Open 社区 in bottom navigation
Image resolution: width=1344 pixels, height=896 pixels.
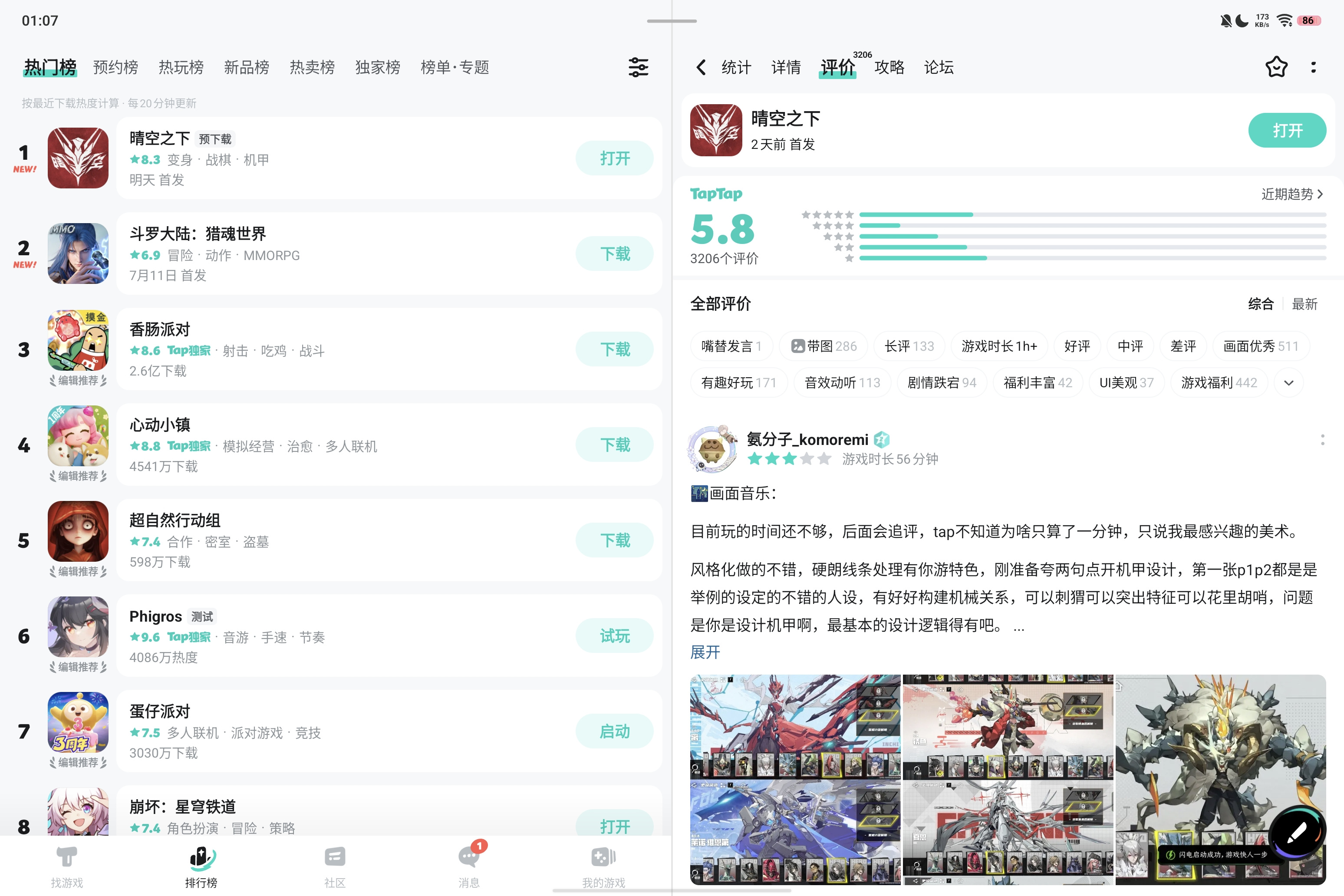(335, 867)
